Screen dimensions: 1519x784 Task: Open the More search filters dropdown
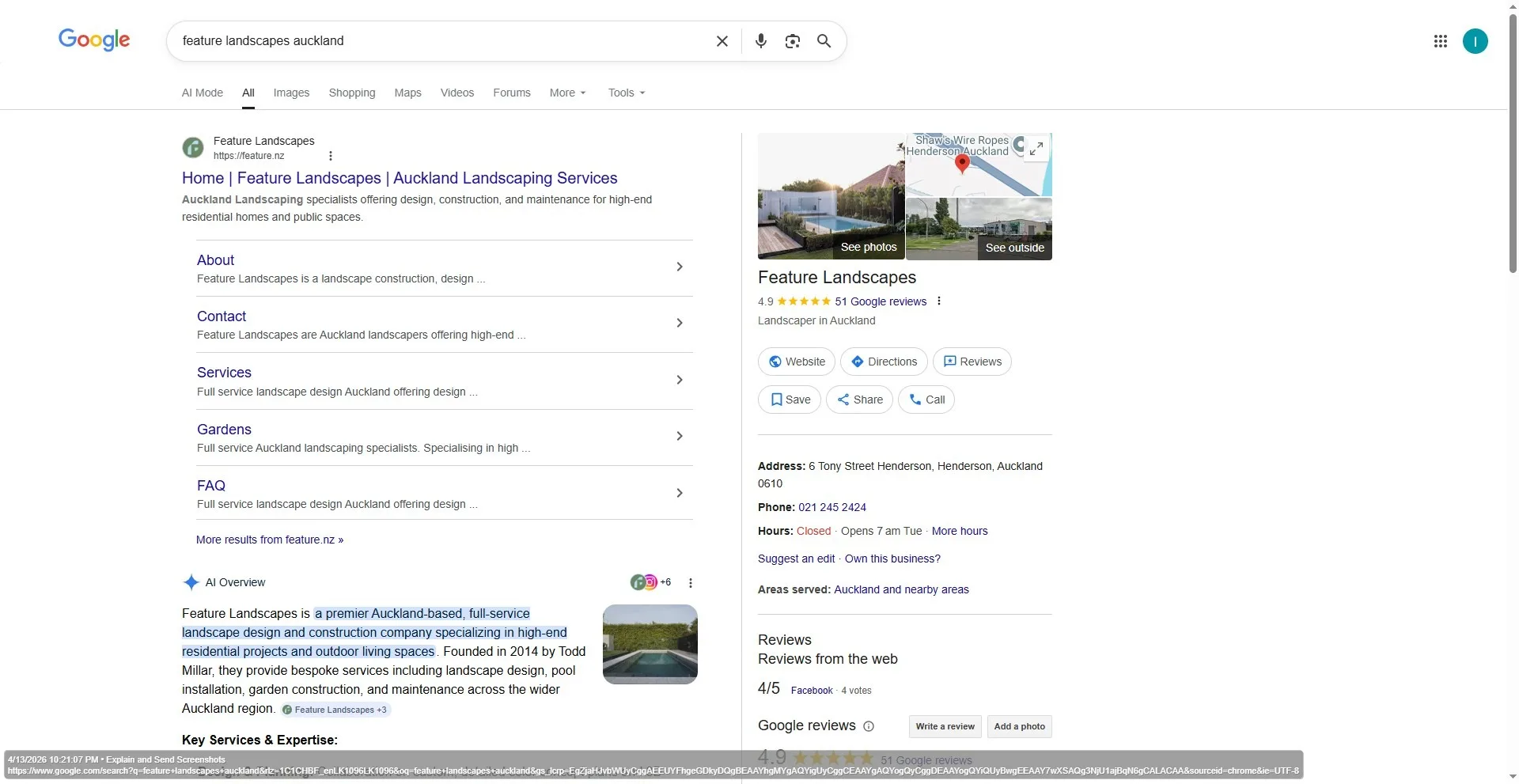[x=568, y=93]
